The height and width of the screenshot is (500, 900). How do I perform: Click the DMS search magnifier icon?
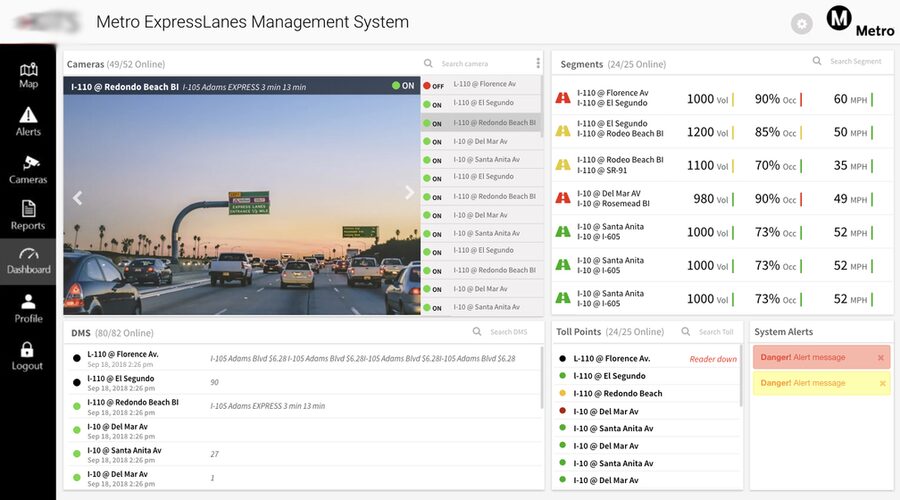click(477, 331)
